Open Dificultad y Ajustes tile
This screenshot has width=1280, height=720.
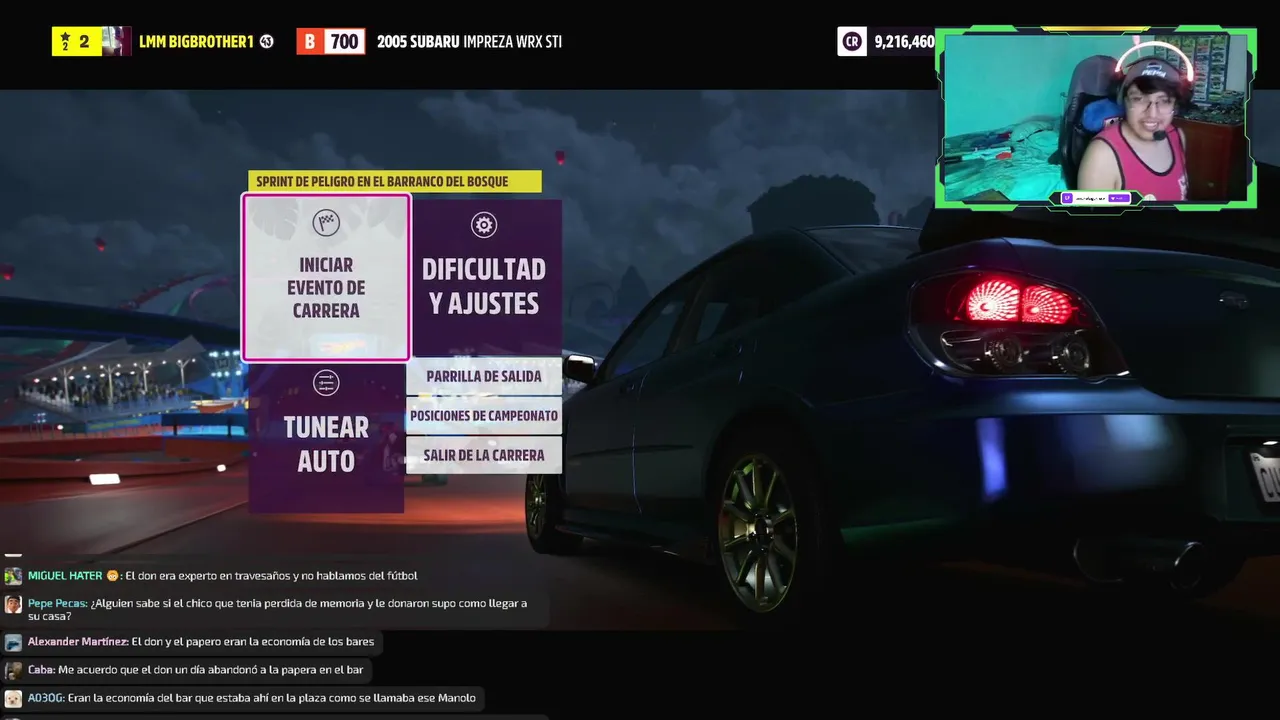click(x=484, y=277)
